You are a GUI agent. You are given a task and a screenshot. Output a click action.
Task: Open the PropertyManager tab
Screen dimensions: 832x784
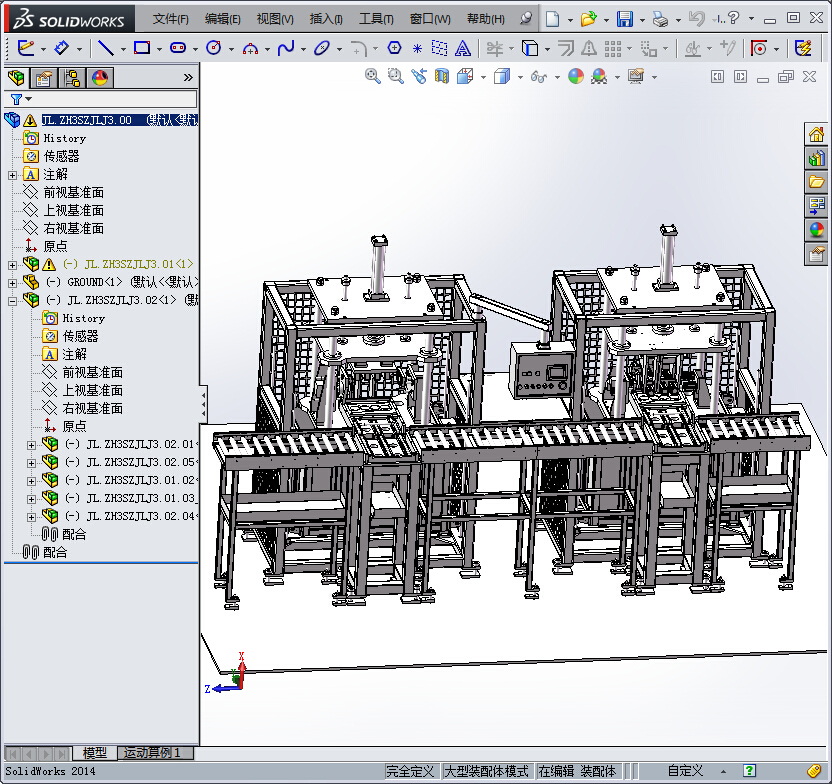pyautogui.click(x=44, y=78)
